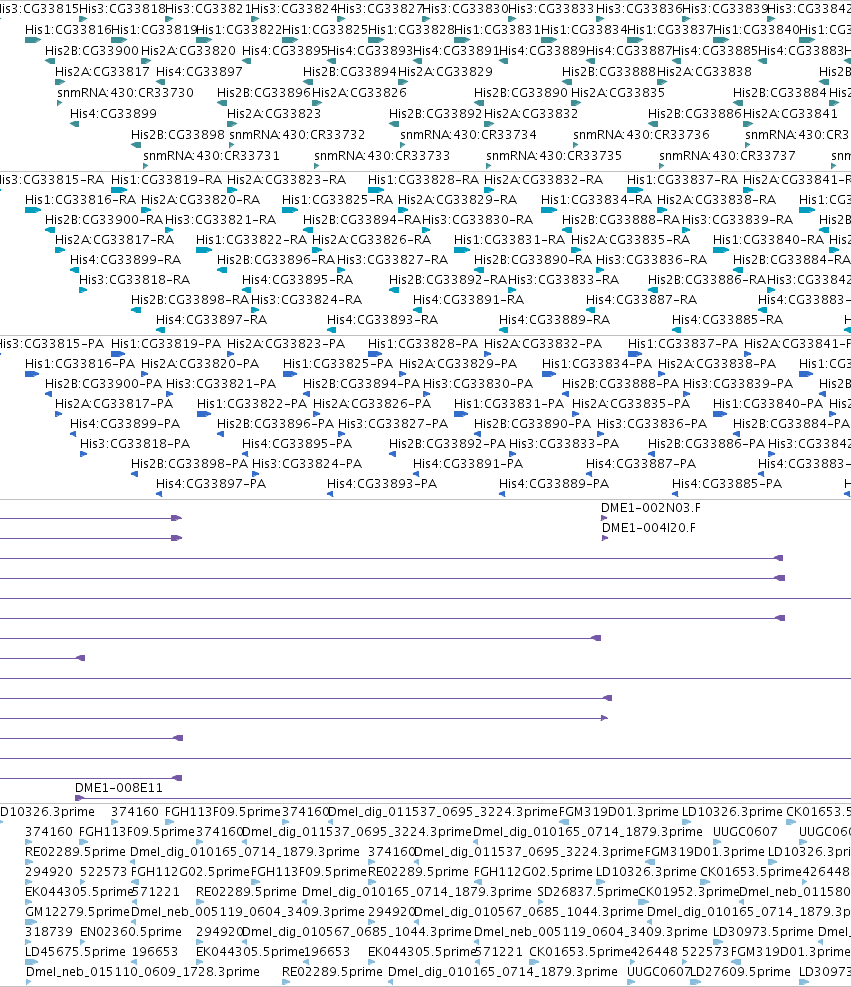Select the protein label His2B:CG33884-PA
This screenshot has width=851, height=987.
pos(792,424)
